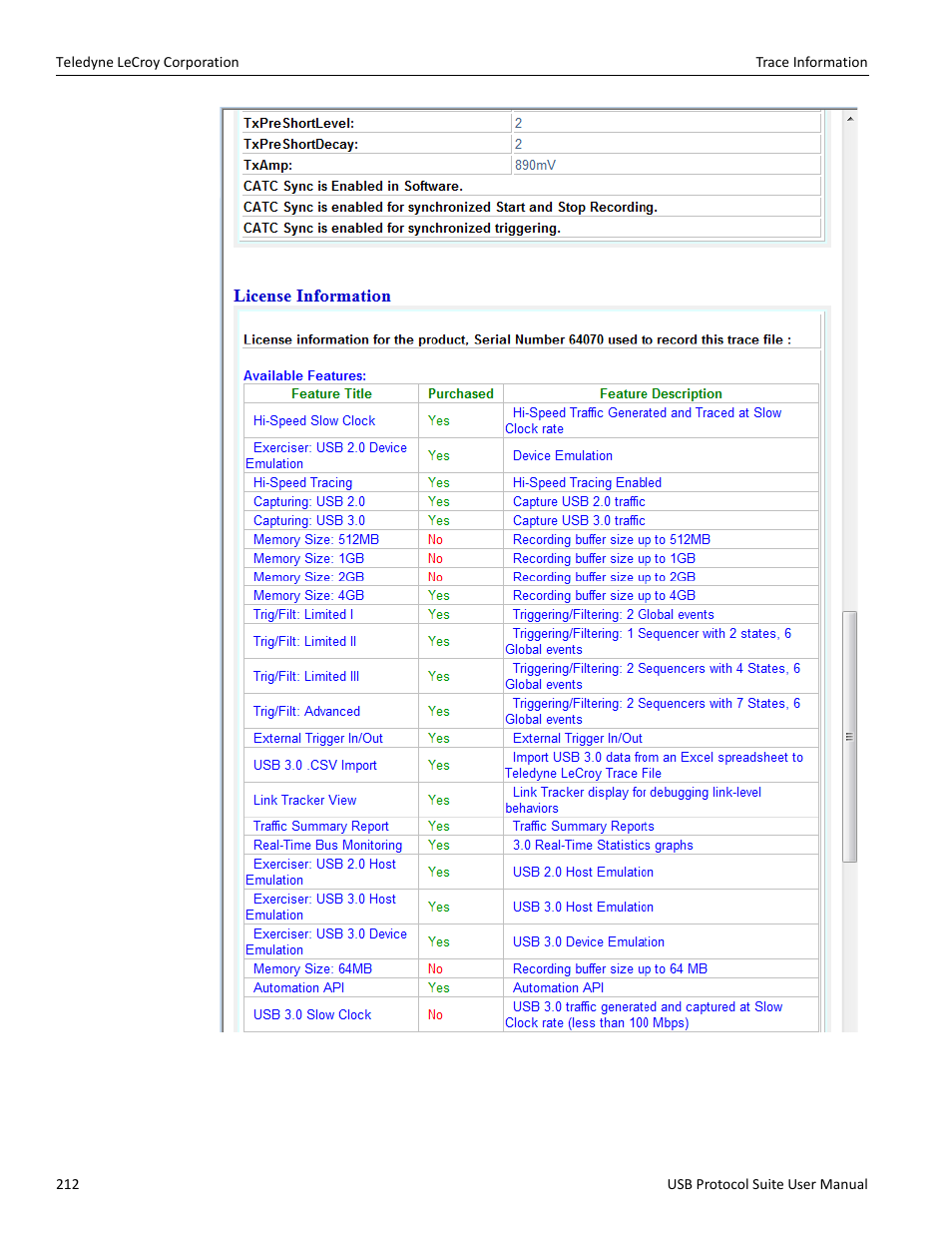Screen dimensions: 952x1233
Task: Click 'Memory Size: 1GB' feature title
Action: 308,559
